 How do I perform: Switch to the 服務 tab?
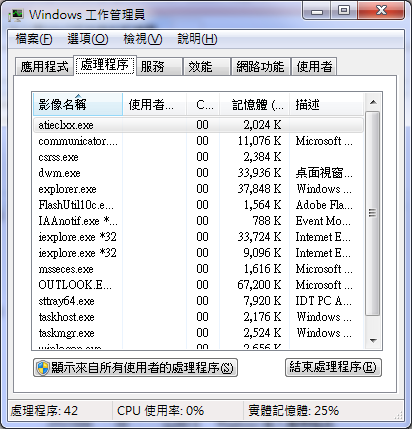(x=159, y=66)
